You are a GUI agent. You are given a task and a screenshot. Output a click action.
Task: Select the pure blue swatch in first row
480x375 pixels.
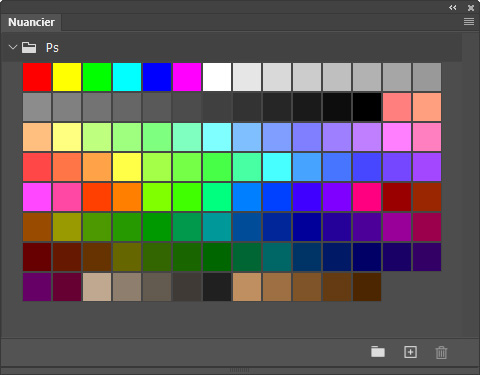(x=157, y=77)
